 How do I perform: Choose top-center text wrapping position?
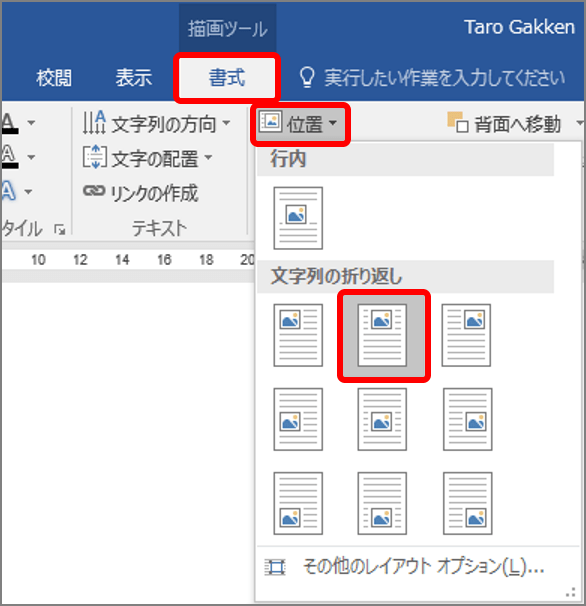tap(382, 335)
